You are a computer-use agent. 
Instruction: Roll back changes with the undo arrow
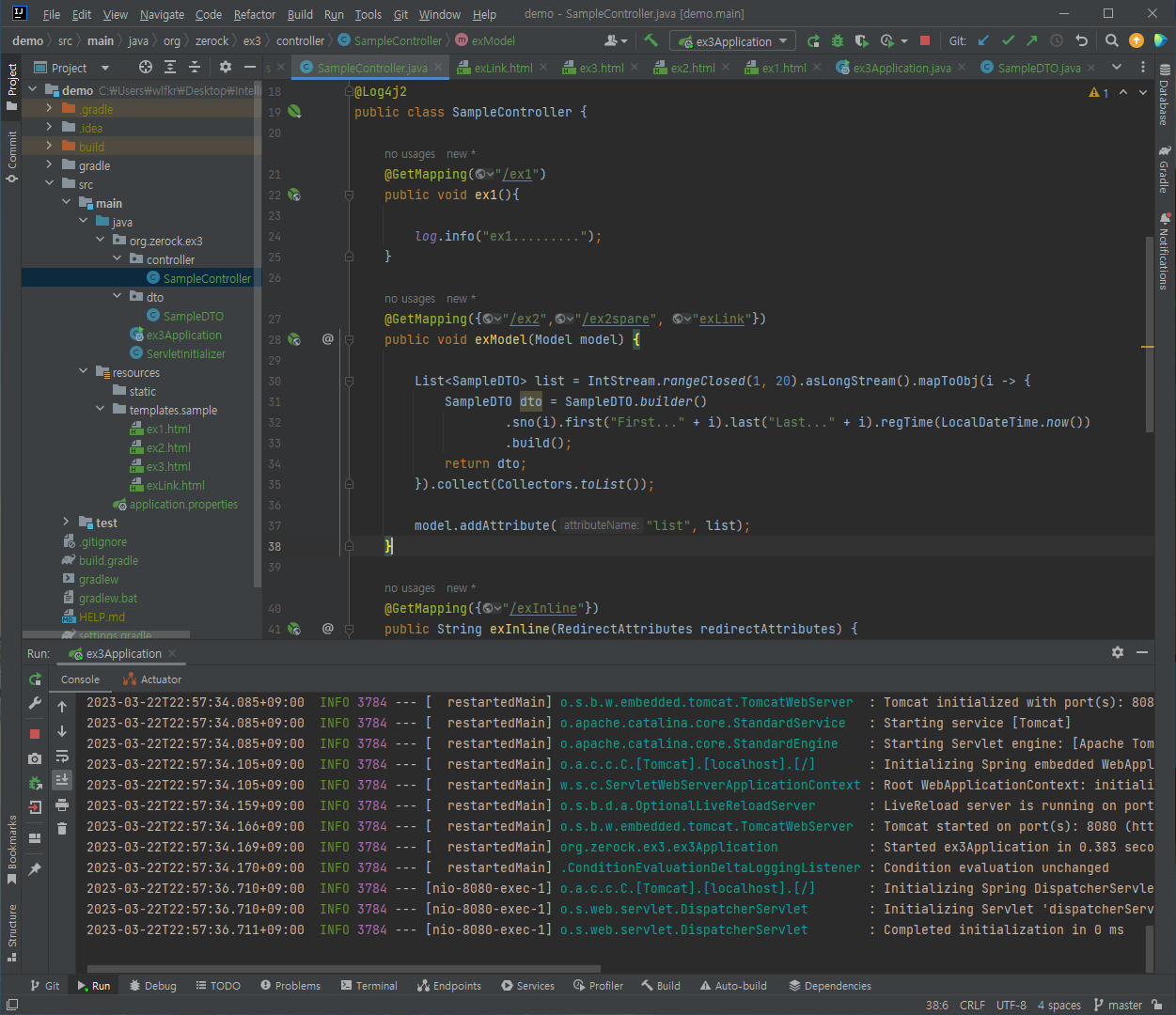(x=1081, y=40)
